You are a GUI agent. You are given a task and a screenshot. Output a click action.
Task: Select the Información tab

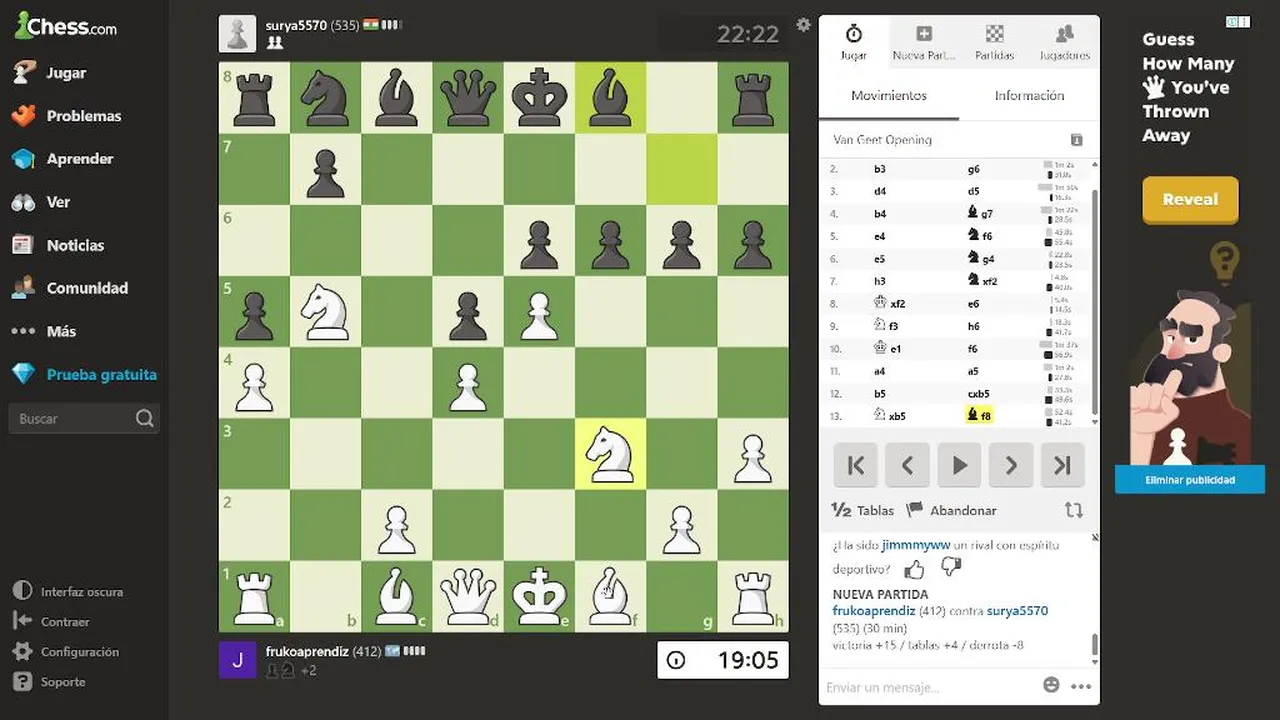coord(1029,96)
